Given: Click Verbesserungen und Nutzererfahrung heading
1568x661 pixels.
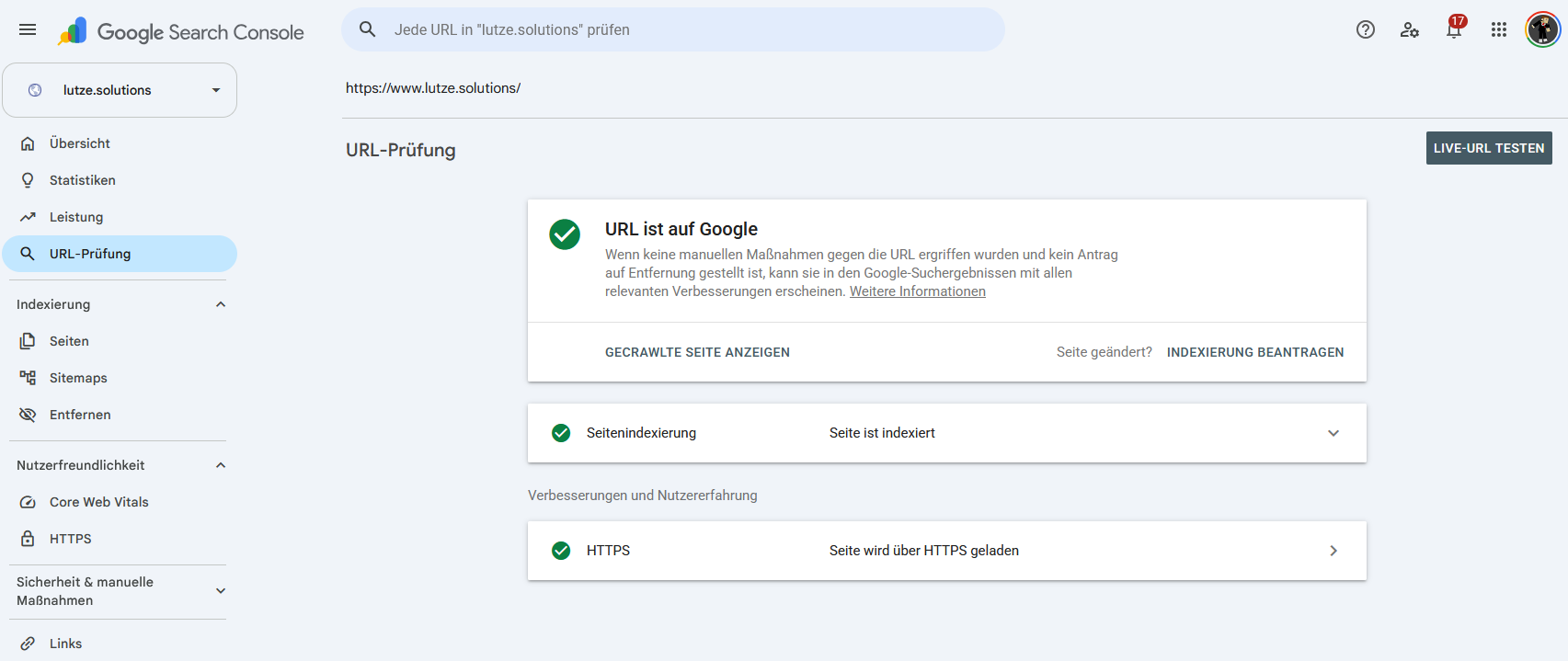Looking at the screenshot, I should 643,496.
